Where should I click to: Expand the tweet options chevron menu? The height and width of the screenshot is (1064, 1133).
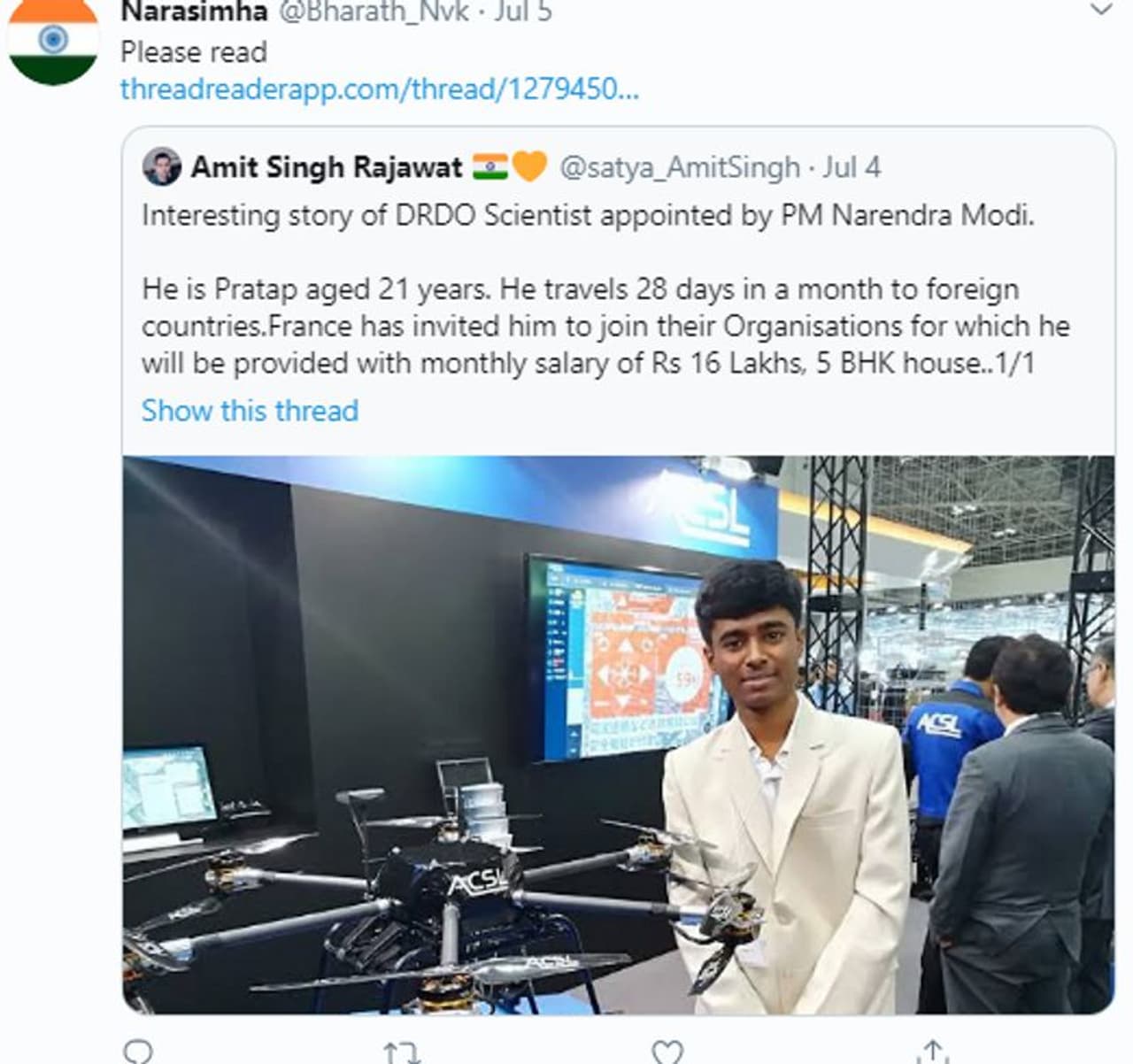click(x=1100, y=11)
